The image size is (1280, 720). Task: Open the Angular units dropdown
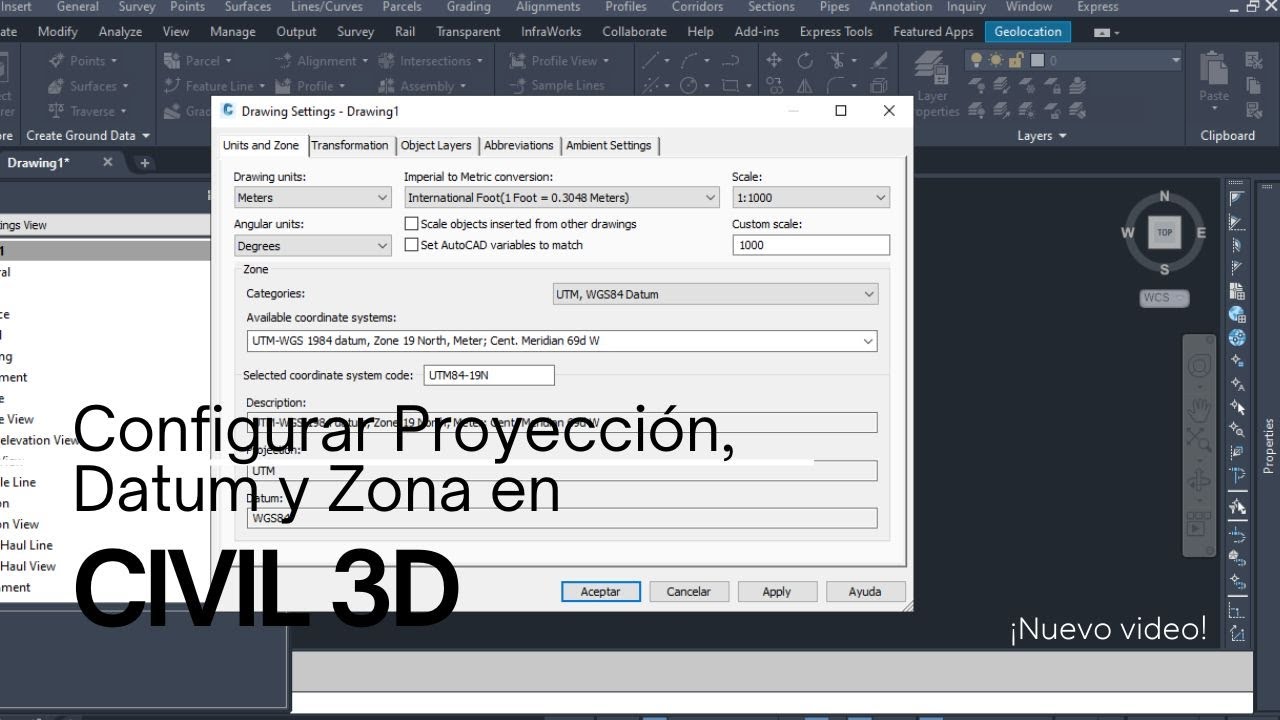(x=312, y=246)
